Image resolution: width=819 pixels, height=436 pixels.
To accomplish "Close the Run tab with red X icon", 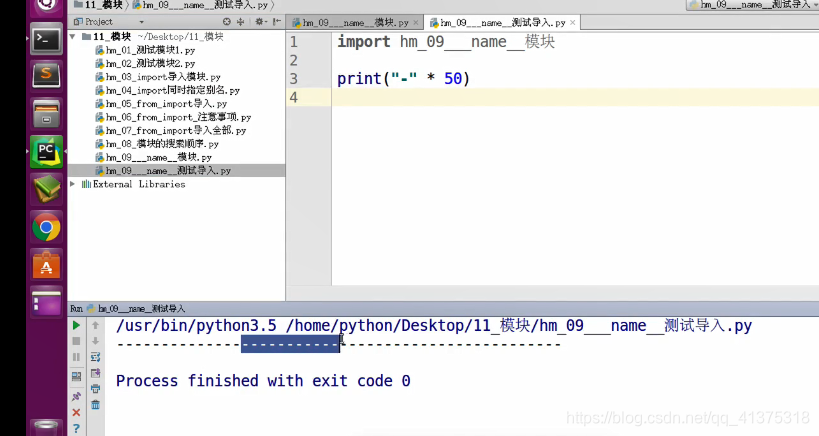I will pos(76,413).
